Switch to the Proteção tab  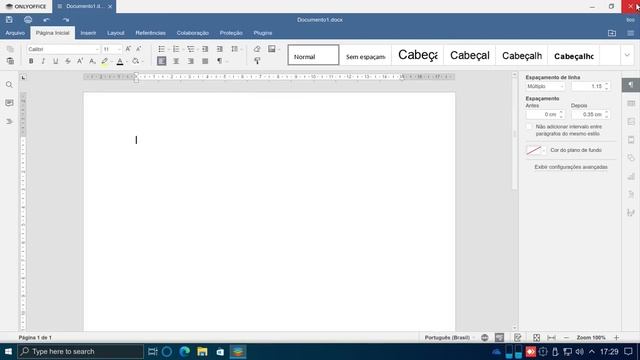click(231, 33)
